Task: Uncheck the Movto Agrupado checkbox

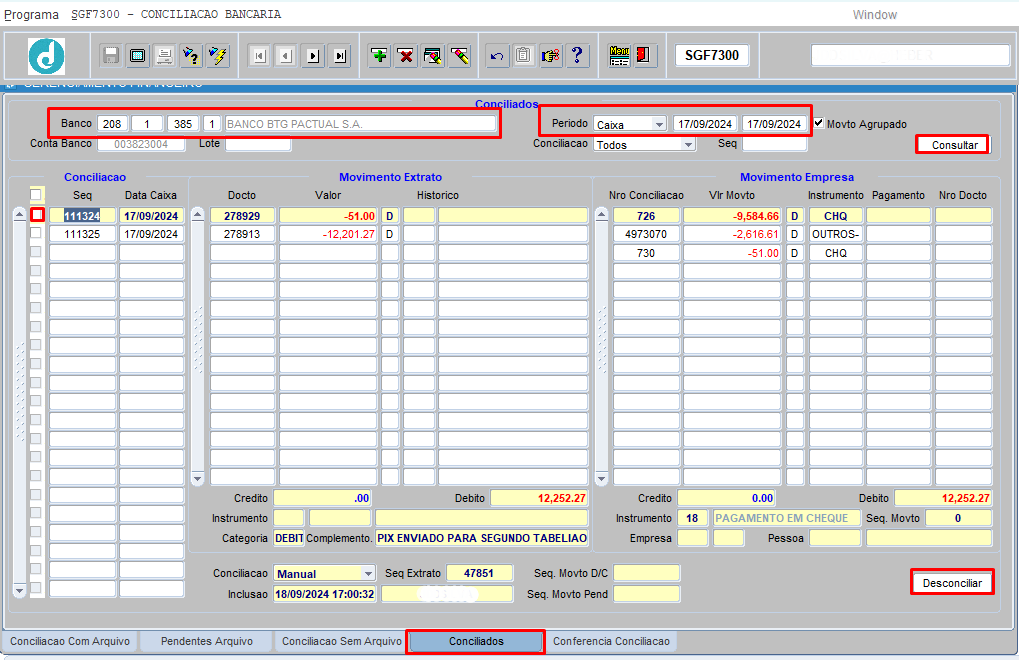Action: point(819,123)
